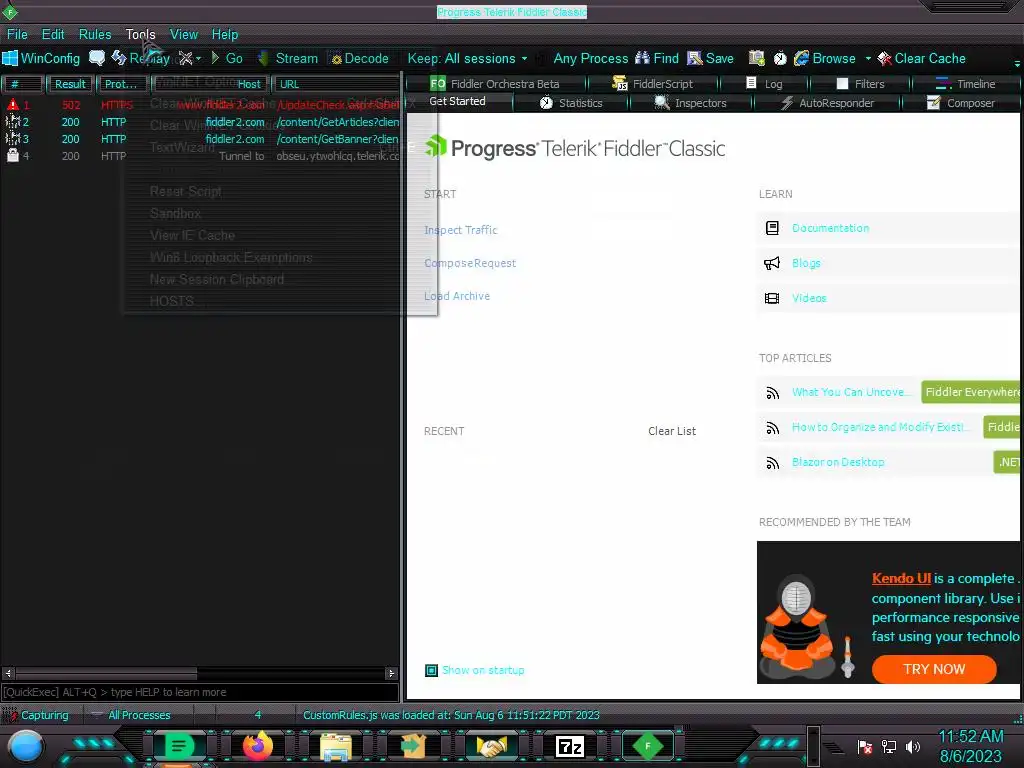The width and height of the screenshot is (1024, 768).
Task: Open the File menu
Action: point(17,34)
